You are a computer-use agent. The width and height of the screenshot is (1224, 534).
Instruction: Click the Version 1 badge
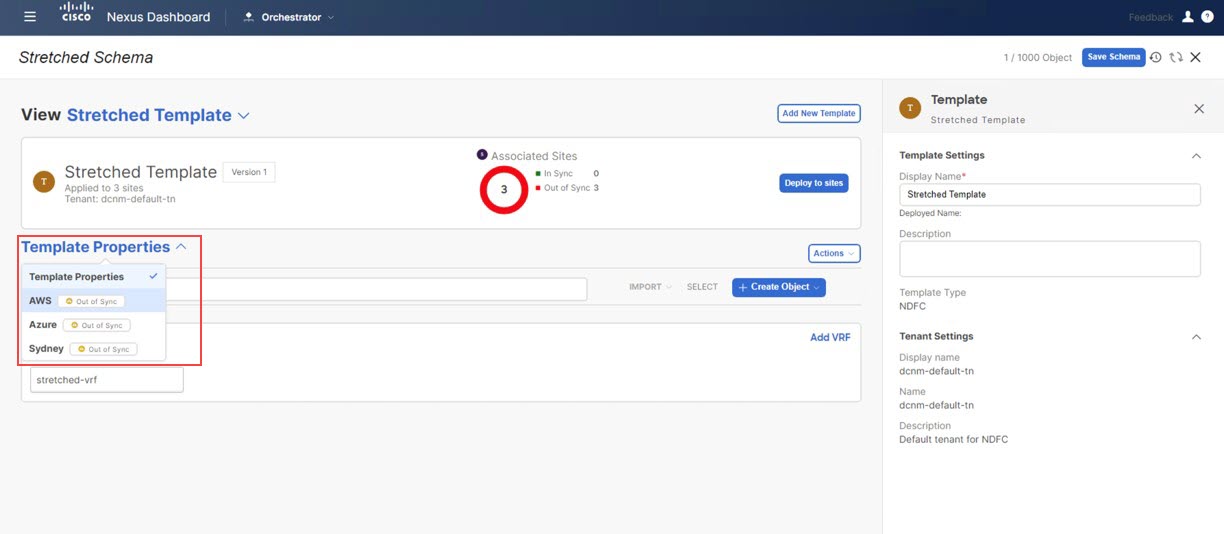click(249, 172)
